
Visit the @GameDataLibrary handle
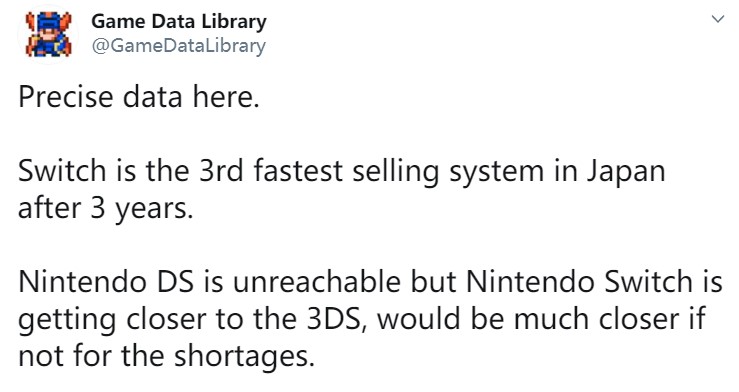tap(179, 46)
